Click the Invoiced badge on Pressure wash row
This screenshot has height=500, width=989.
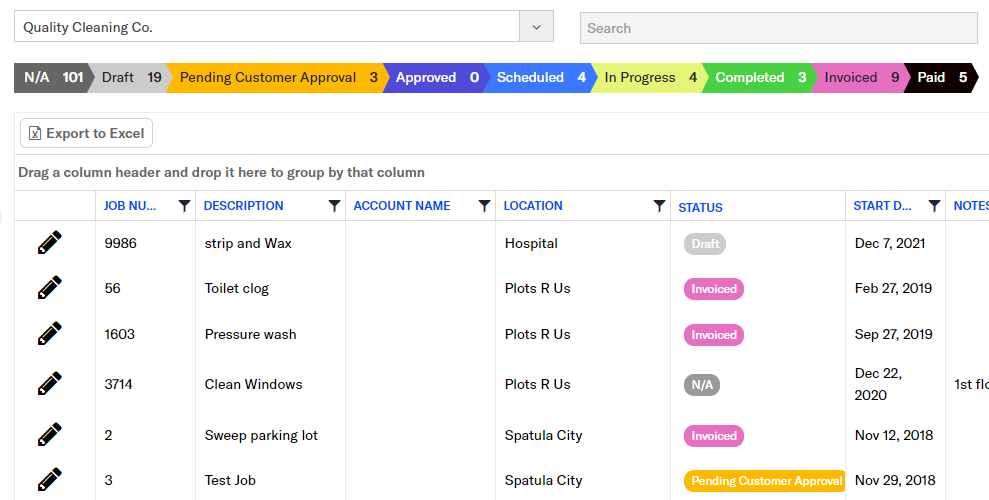713,335
